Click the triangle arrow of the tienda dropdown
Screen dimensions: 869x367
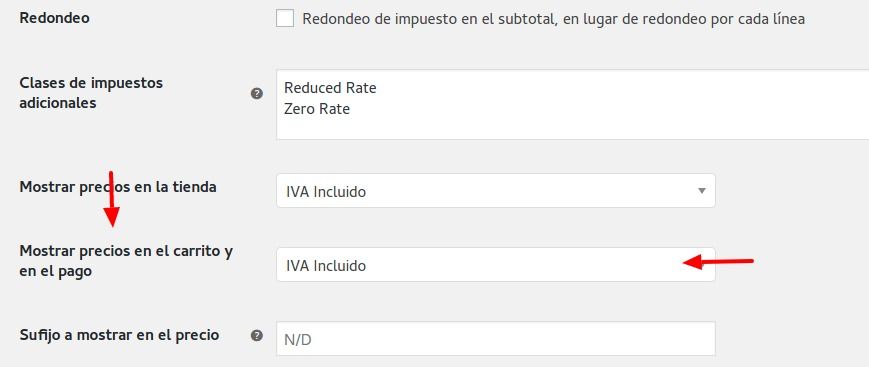pyautogui.click(x=702, y=191)
